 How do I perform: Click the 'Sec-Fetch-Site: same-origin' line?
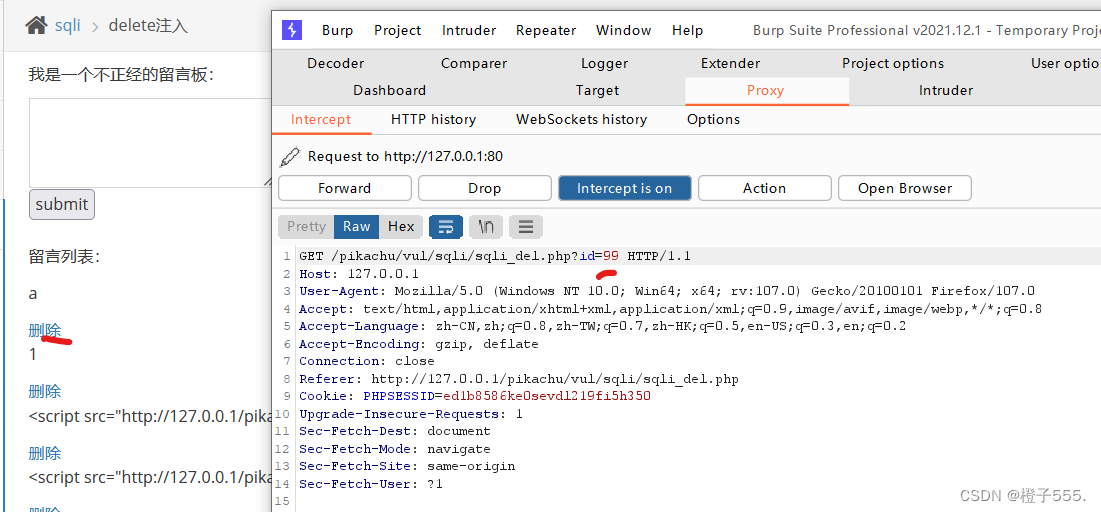coord(407,466)
